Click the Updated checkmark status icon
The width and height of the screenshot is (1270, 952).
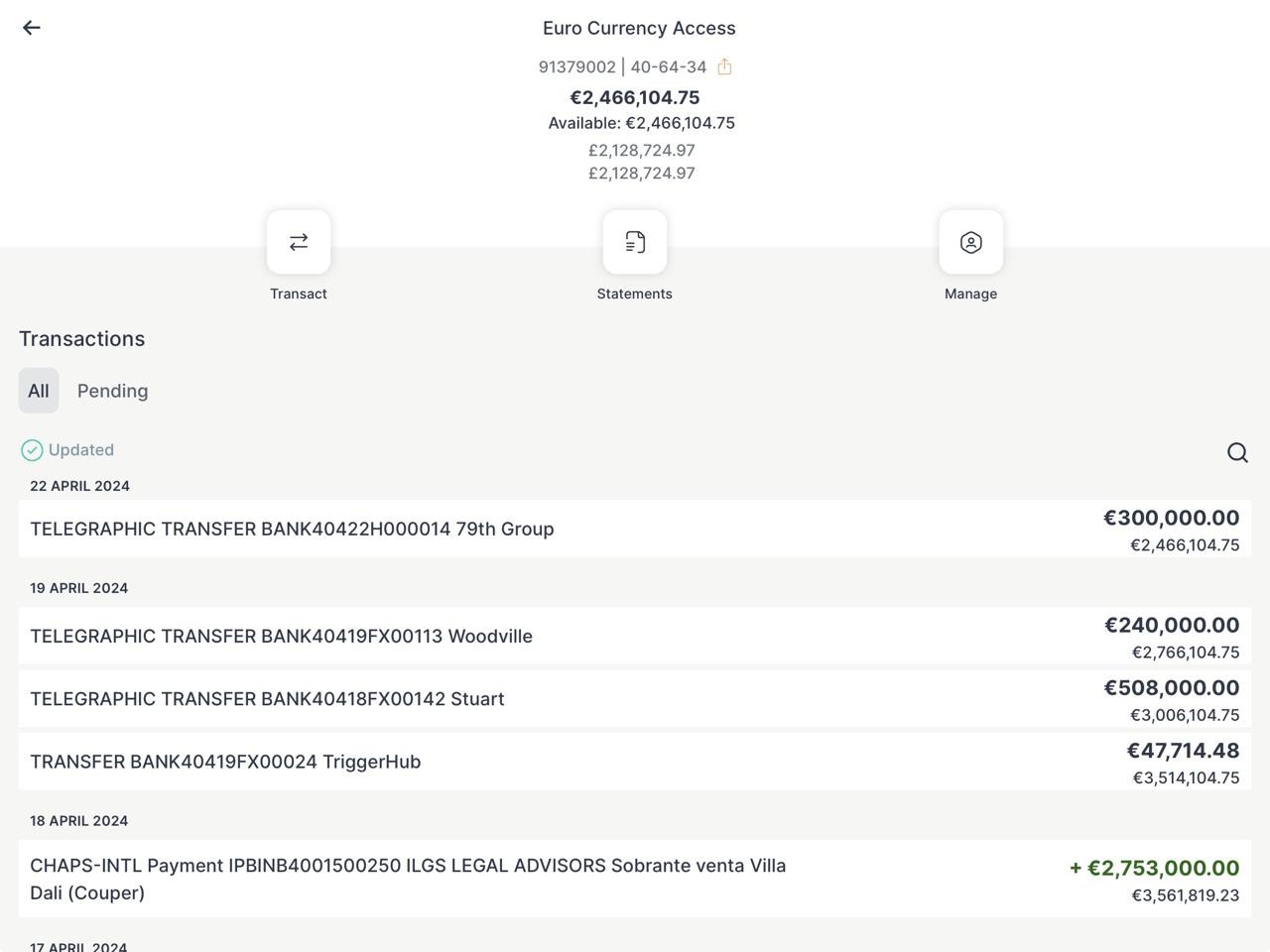[x=32, y=450]
